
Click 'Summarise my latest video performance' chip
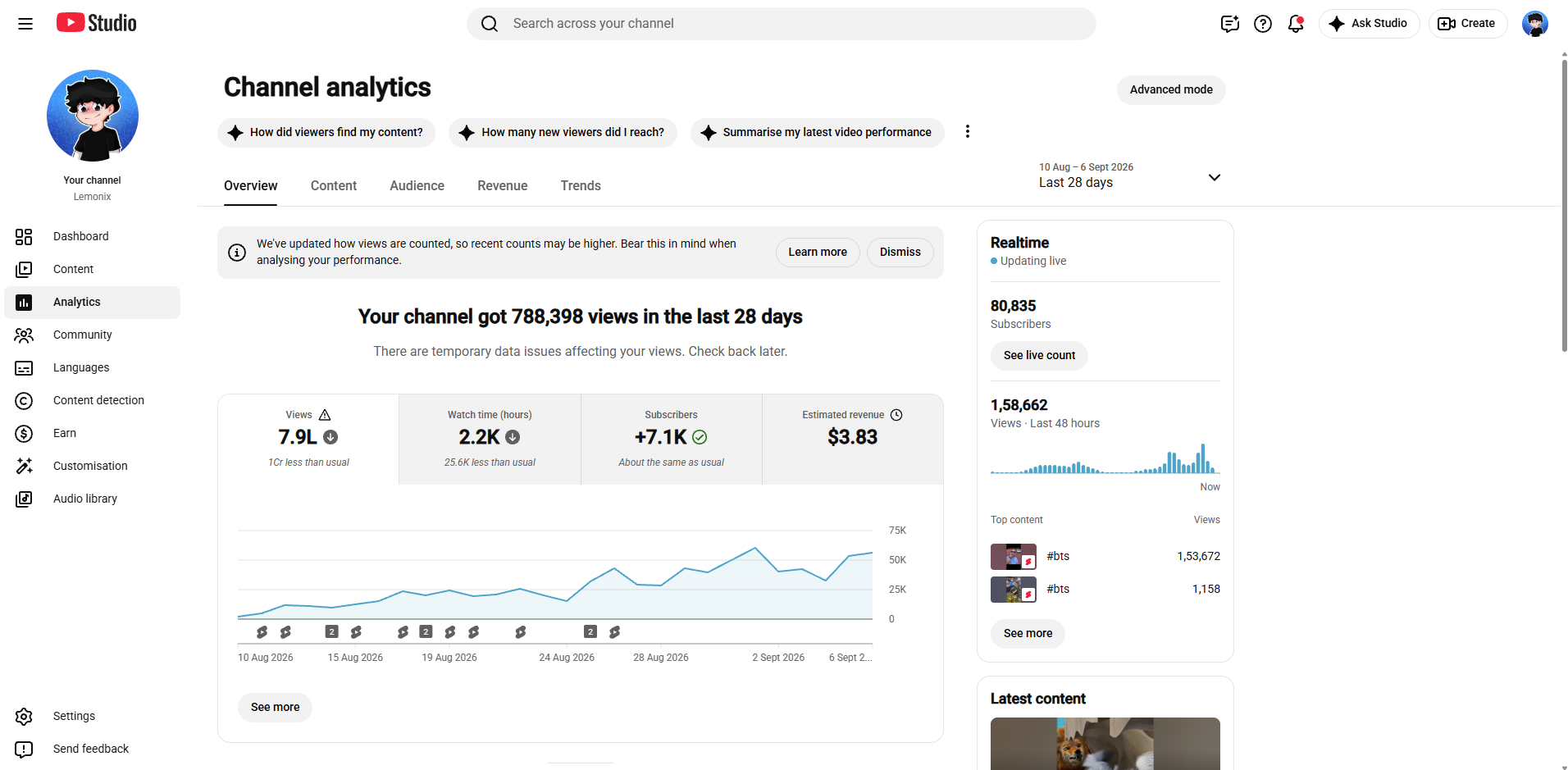click(x=817, y=132)
